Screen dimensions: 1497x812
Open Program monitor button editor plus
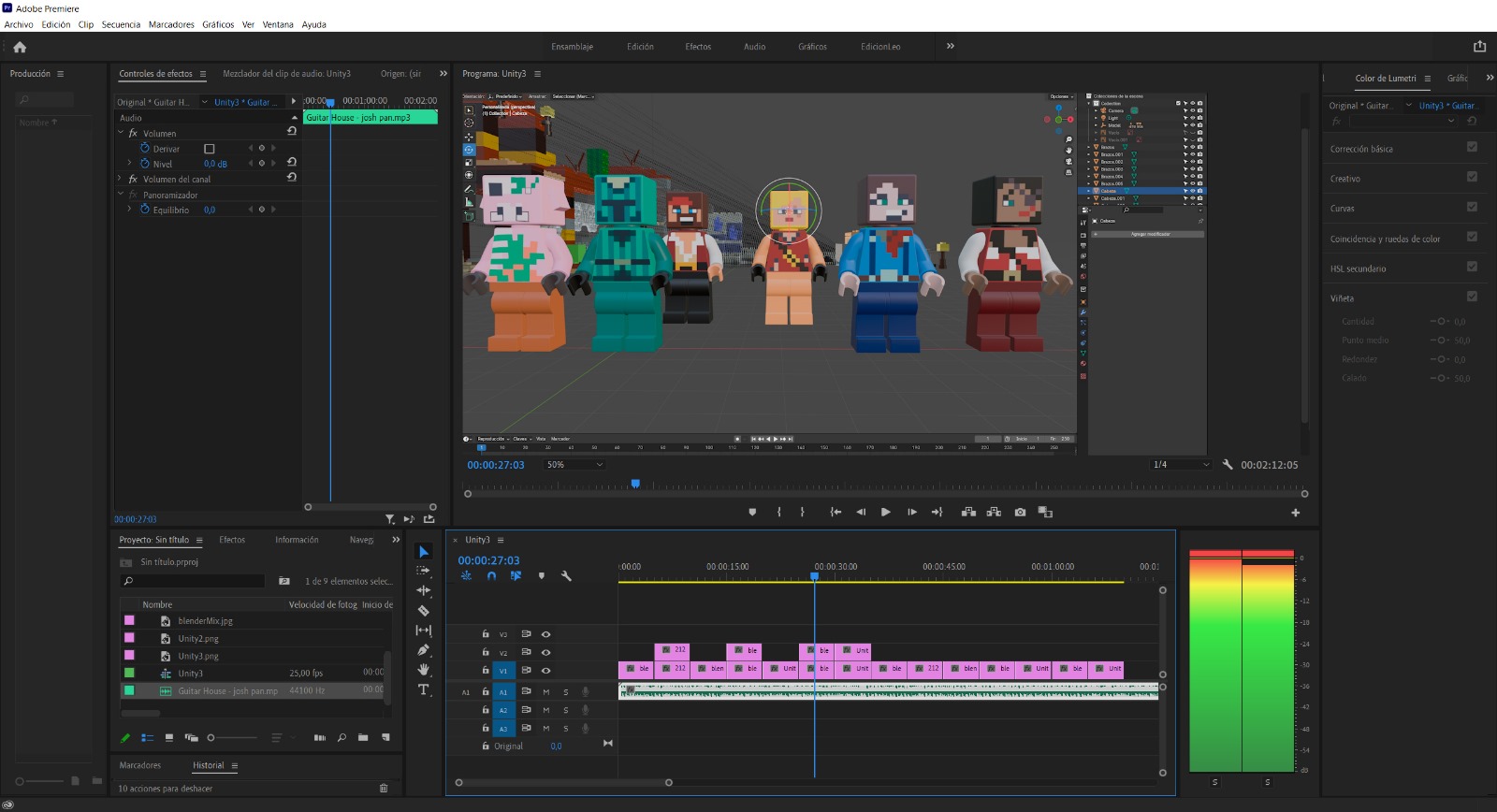click(x=1296, y=513)
